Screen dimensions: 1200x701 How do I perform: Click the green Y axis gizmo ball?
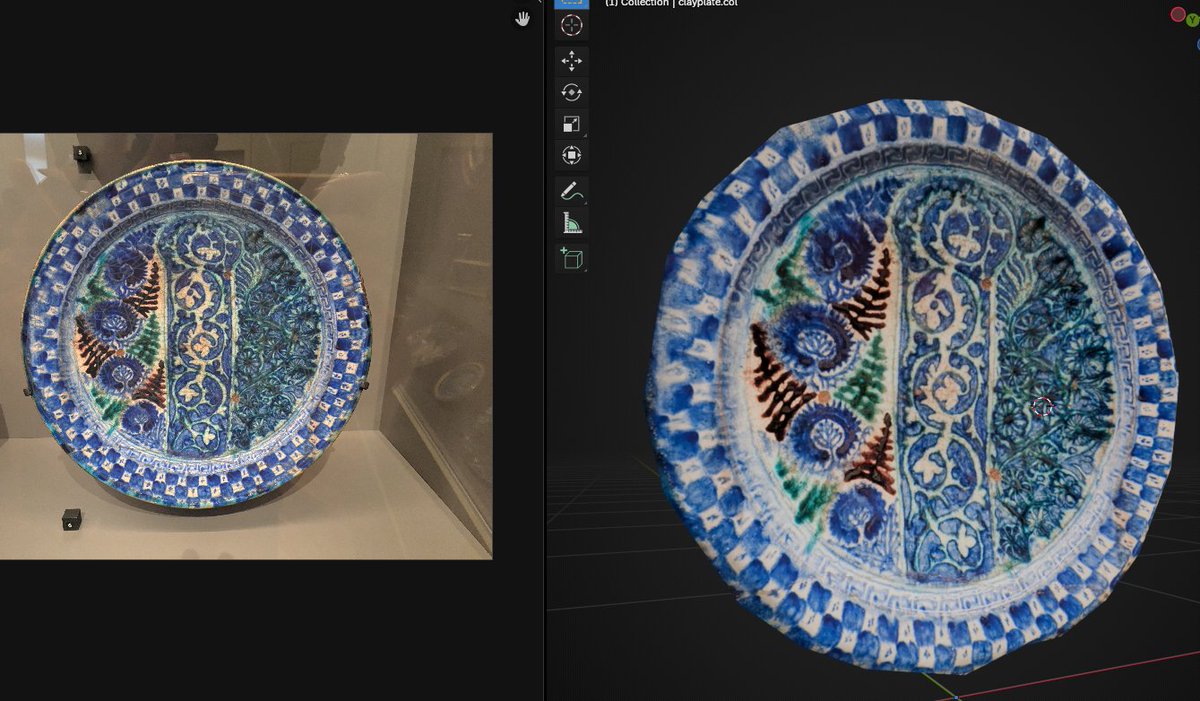1192,20
